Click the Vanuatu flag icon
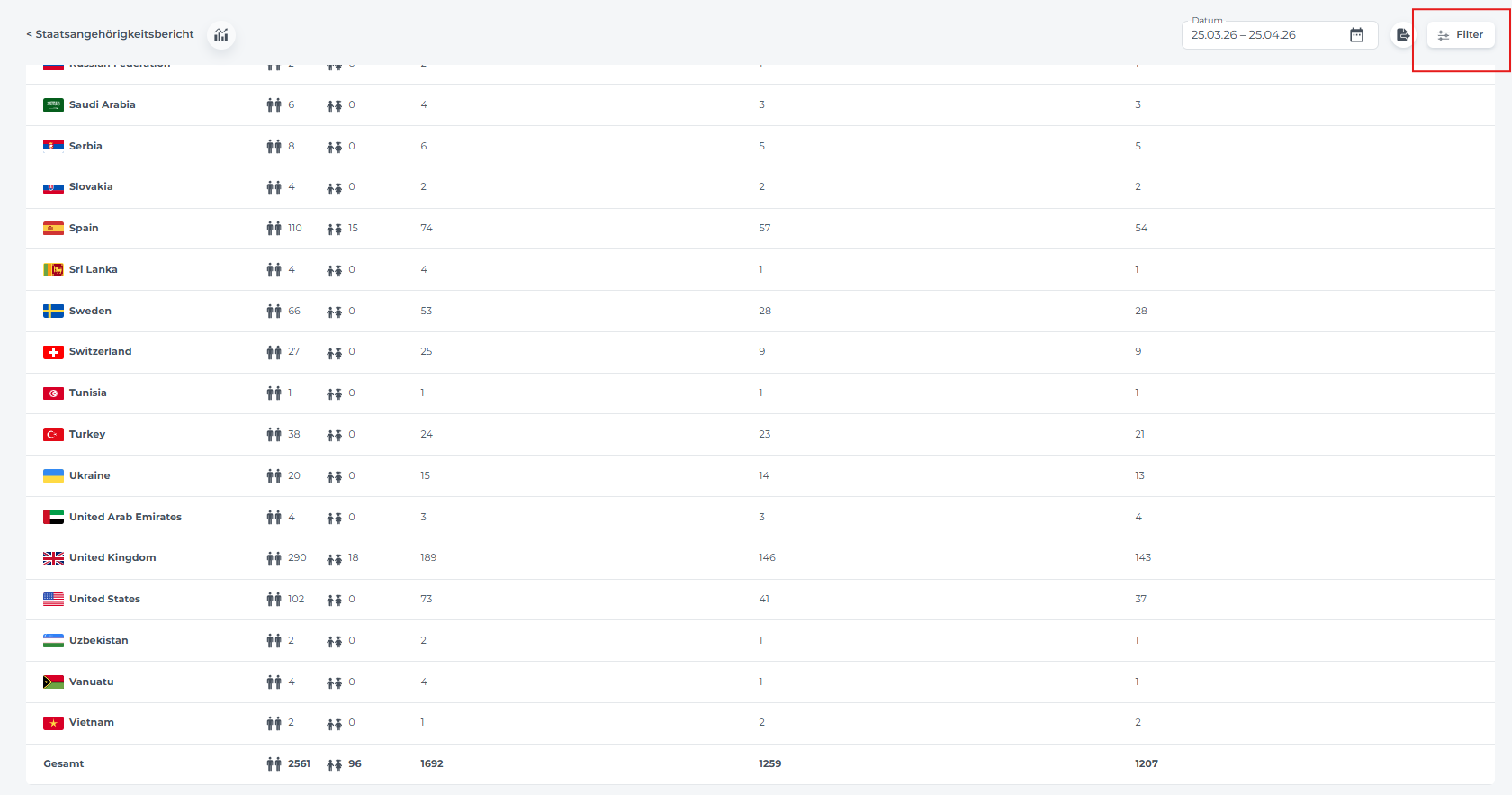1512x795 pixels. click(x=53, y=682)
